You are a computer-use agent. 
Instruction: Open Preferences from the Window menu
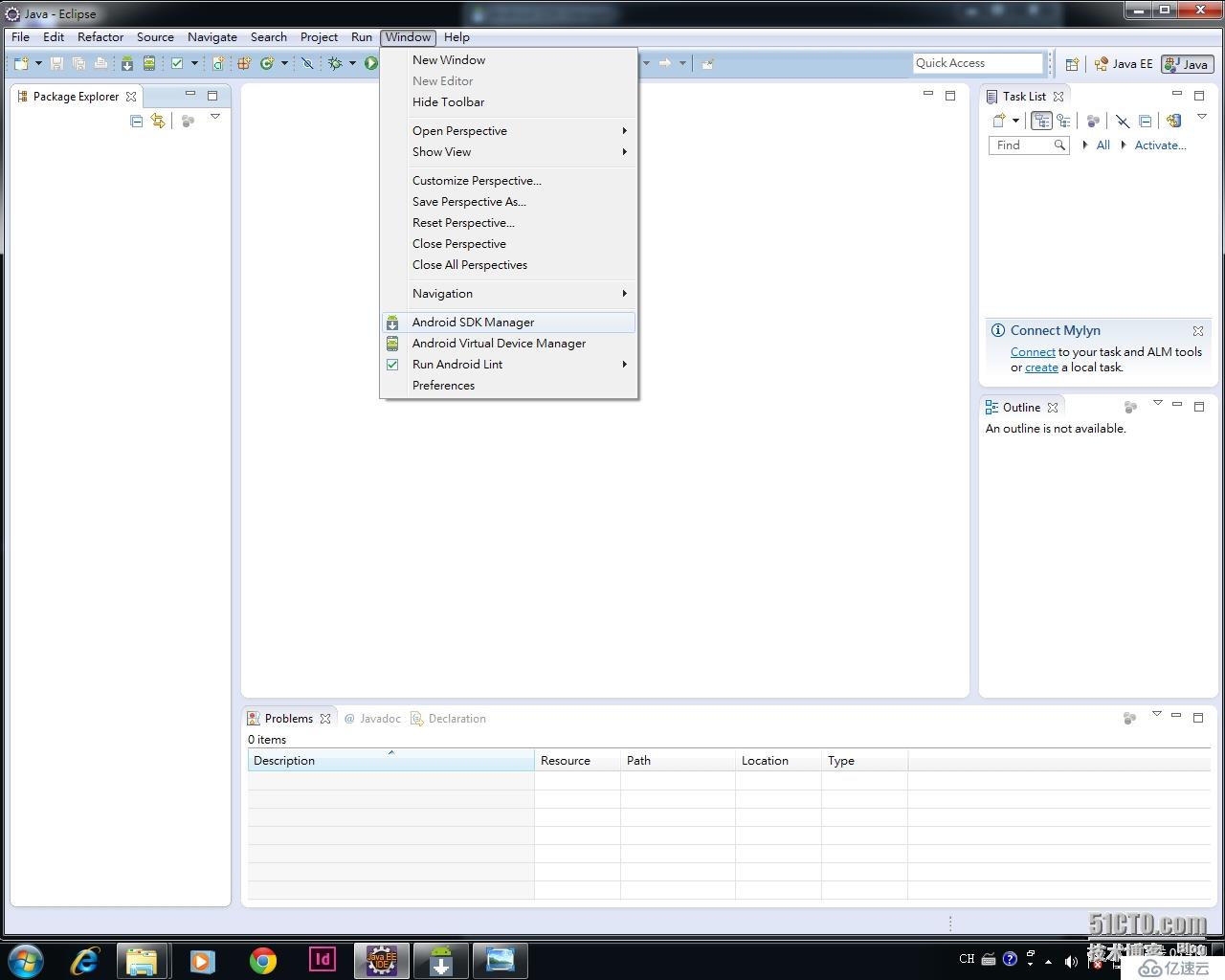click(509, 385)
